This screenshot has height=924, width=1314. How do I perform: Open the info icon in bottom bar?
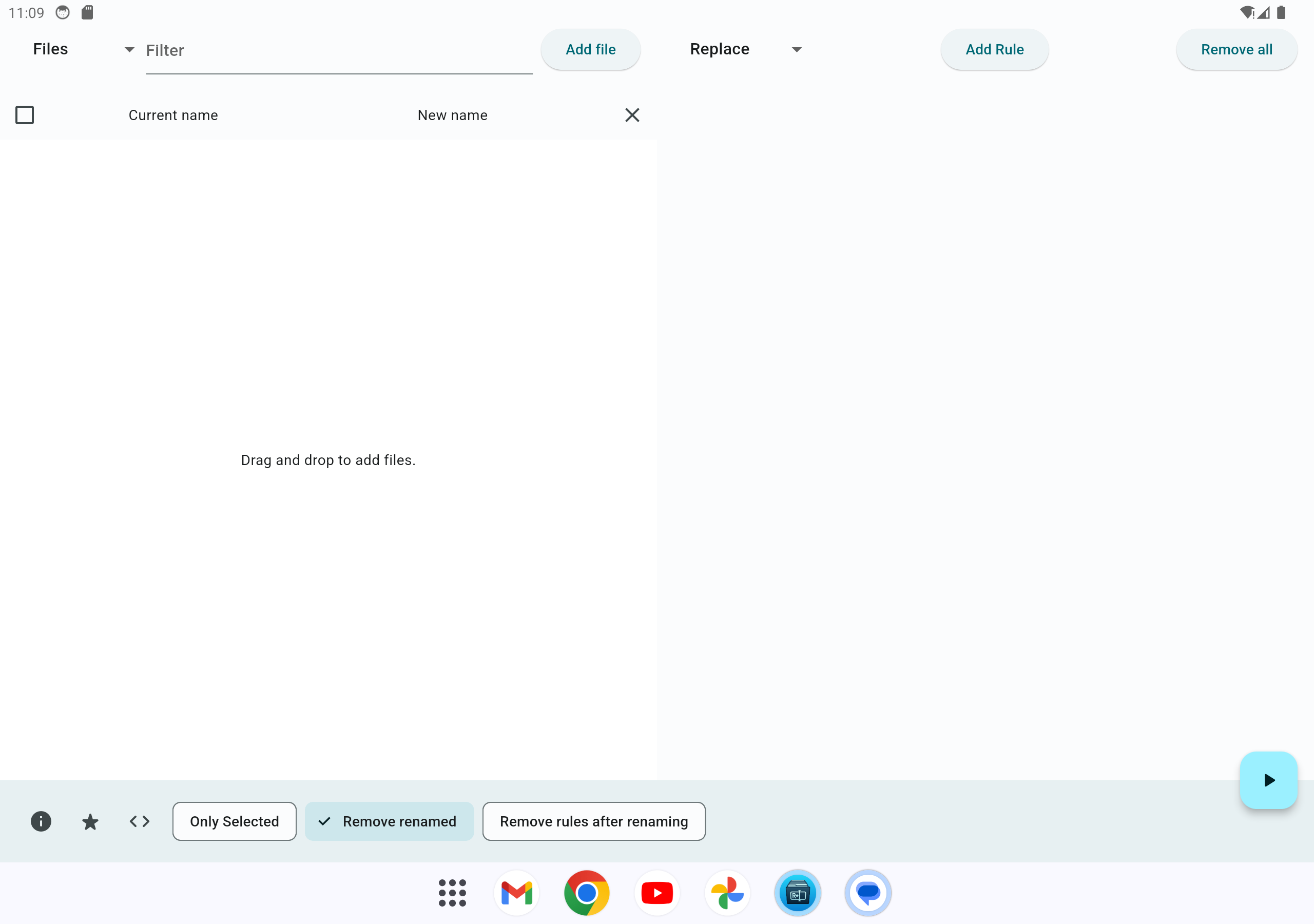[x=41, y=821]
